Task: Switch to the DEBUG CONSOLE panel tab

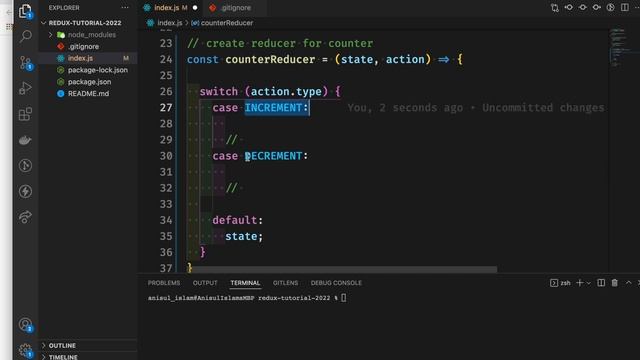Action: pyautogui.click(x=336, y=283)
